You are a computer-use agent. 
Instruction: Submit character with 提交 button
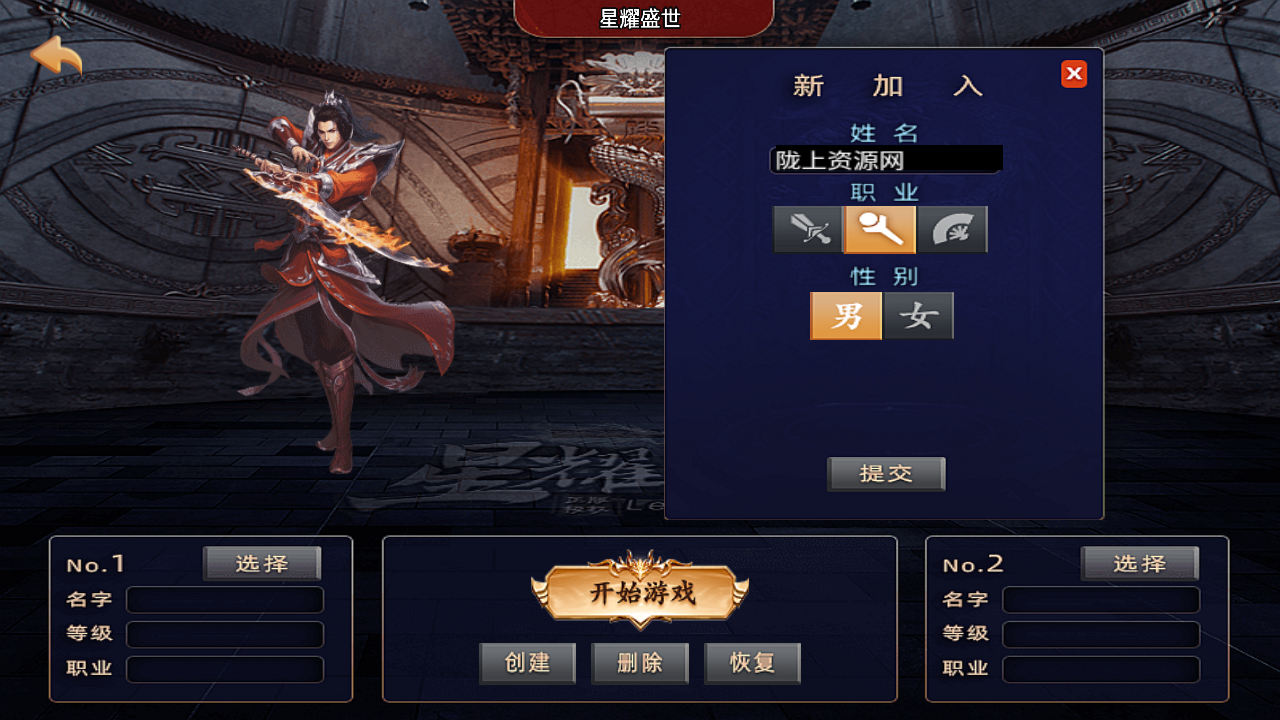pos(886,474)
